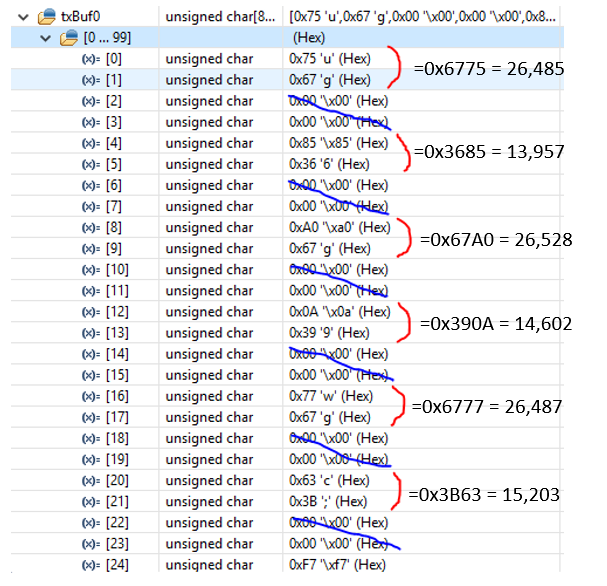Image resolution: width=607 pixels, height=586 pixels.
Task: Click the variable icon for element [10]
Action: (x=91, y=270)
